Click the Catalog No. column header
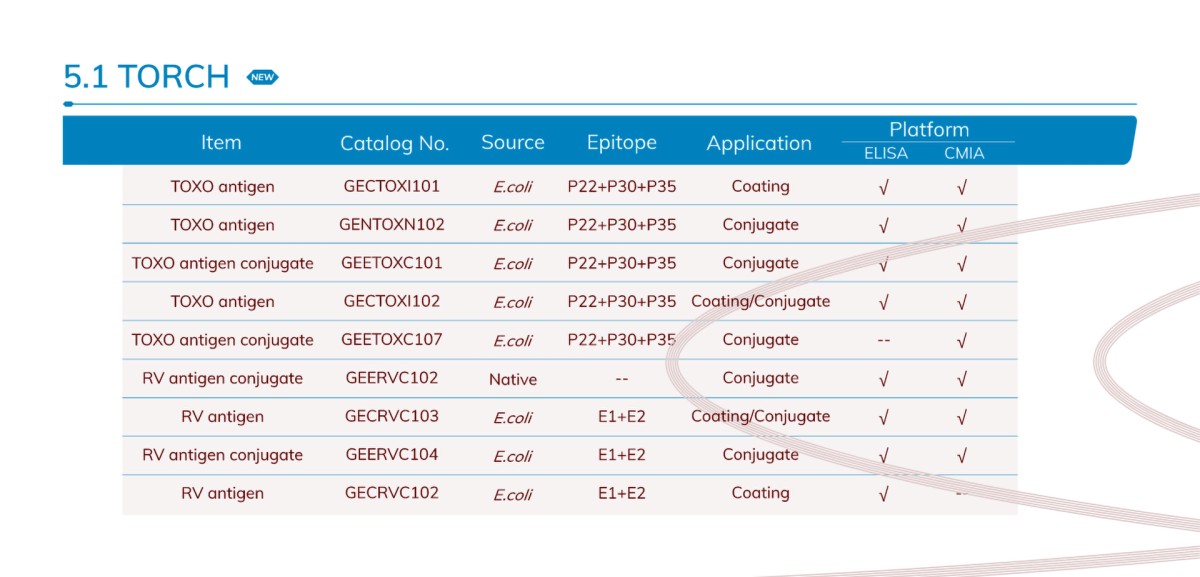The height and width of the screenshot is (577, 1200). (394, 143)
